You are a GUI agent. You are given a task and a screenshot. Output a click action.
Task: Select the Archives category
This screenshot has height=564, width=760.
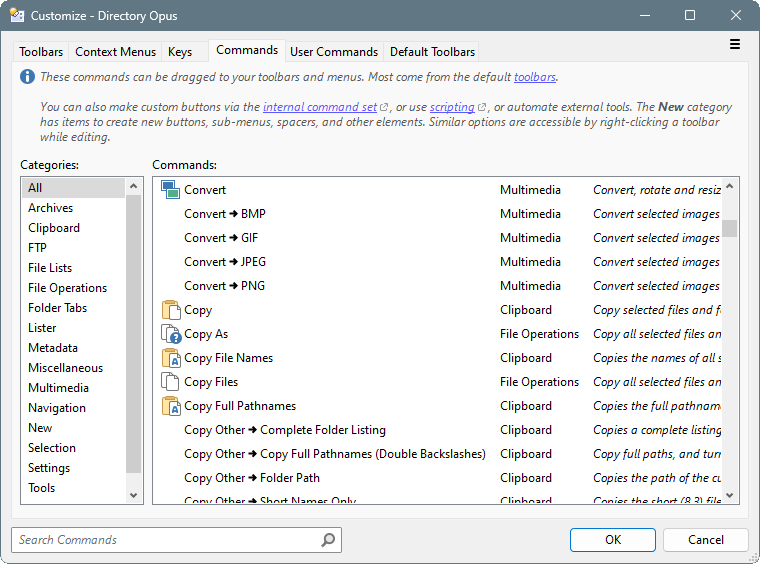[73, 208]
